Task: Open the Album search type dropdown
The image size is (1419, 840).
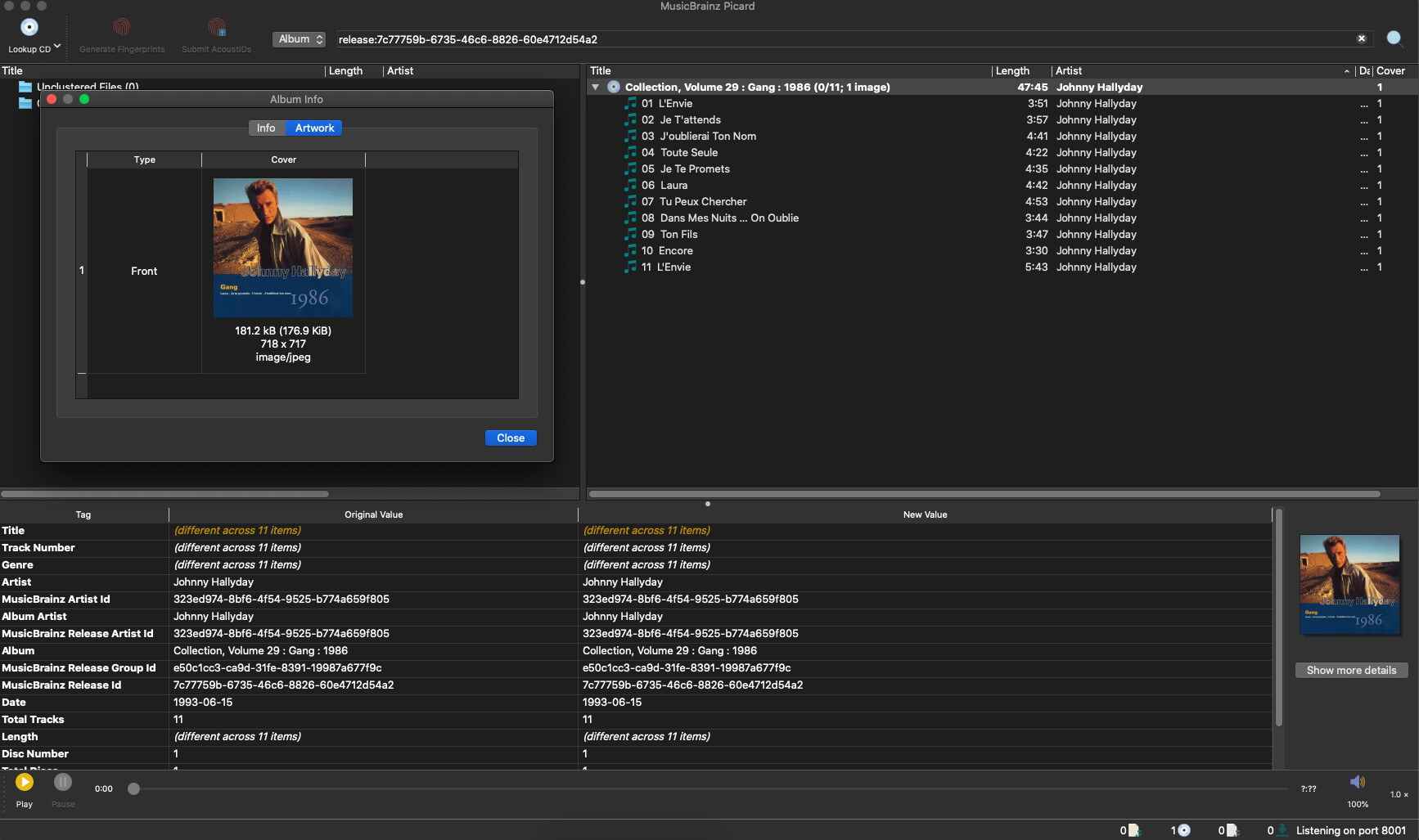Action: [x=300, y=39]
